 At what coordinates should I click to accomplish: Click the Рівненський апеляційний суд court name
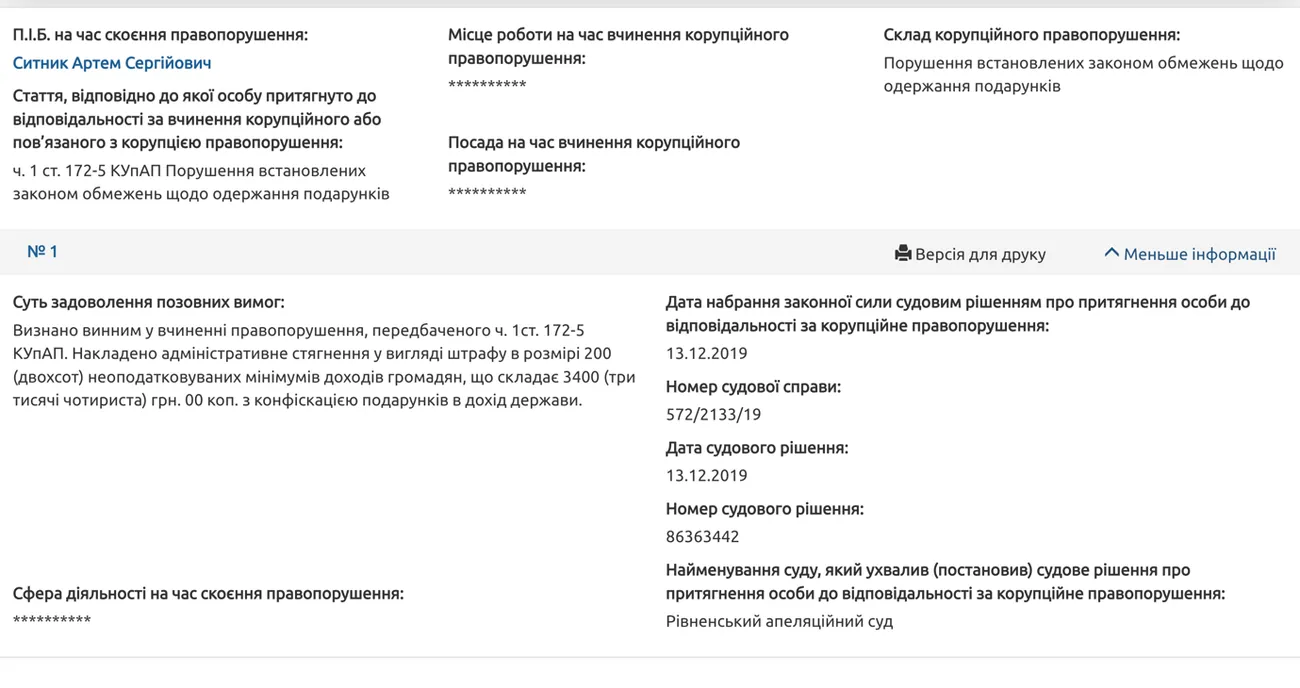click(x=779, y=621)
